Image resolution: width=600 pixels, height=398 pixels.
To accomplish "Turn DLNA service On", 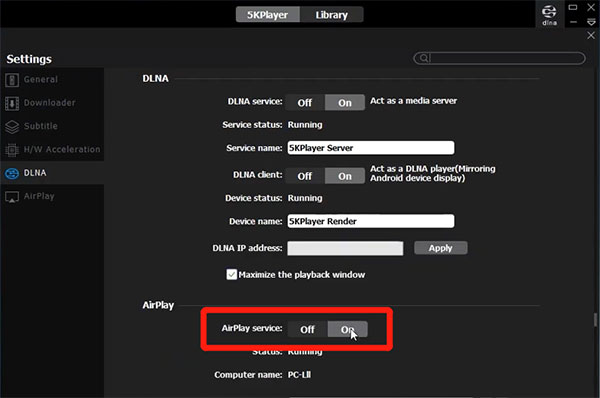I will [x=345, y=103].
